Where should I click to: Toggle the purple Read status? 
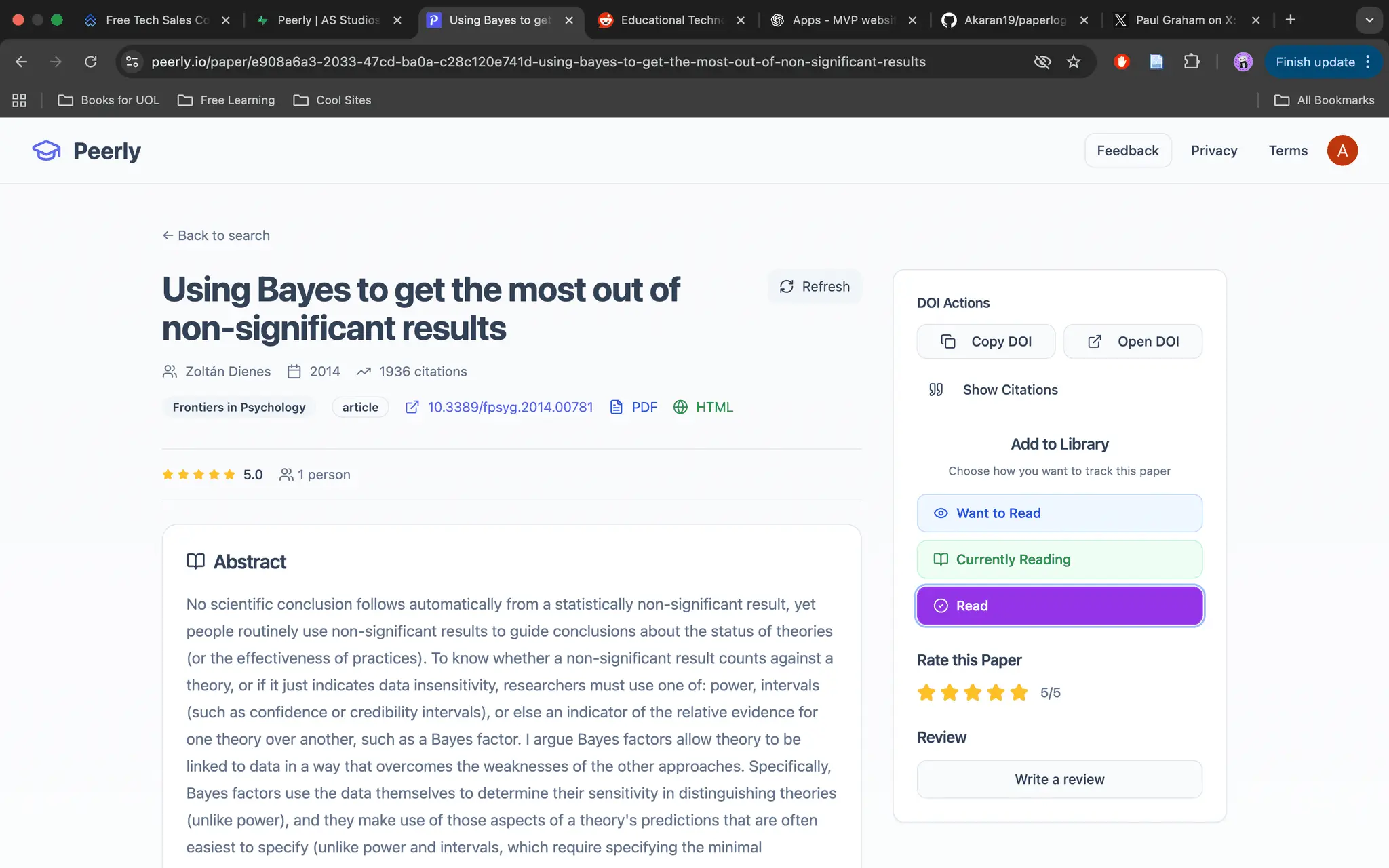coord(1059,606)
